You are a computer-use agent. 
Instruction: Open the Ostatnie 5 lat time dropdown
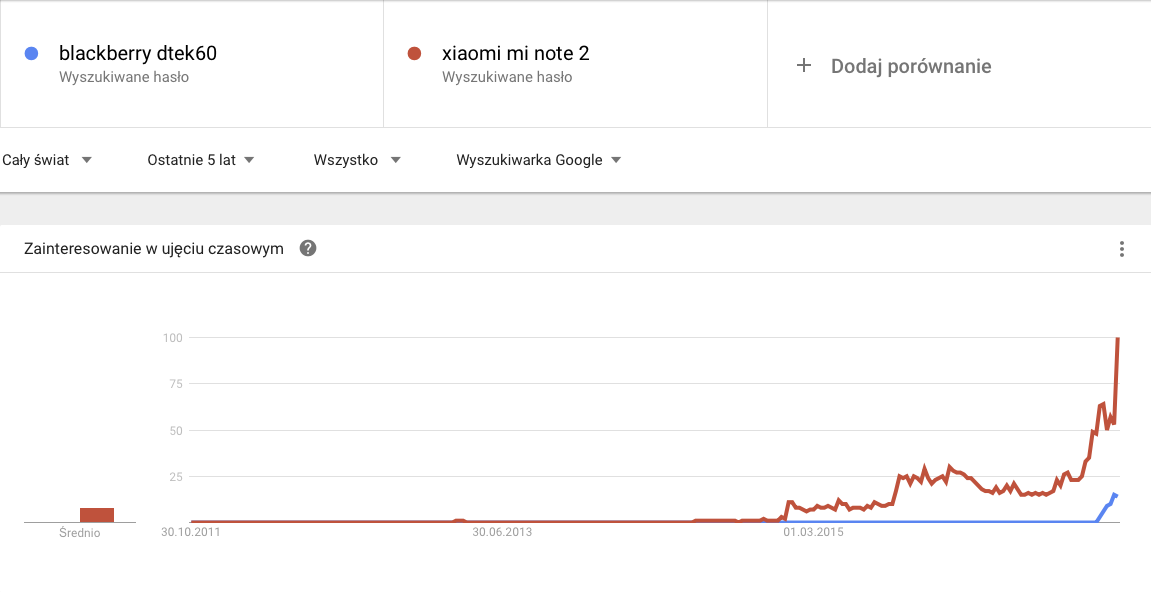click(200, 160)
